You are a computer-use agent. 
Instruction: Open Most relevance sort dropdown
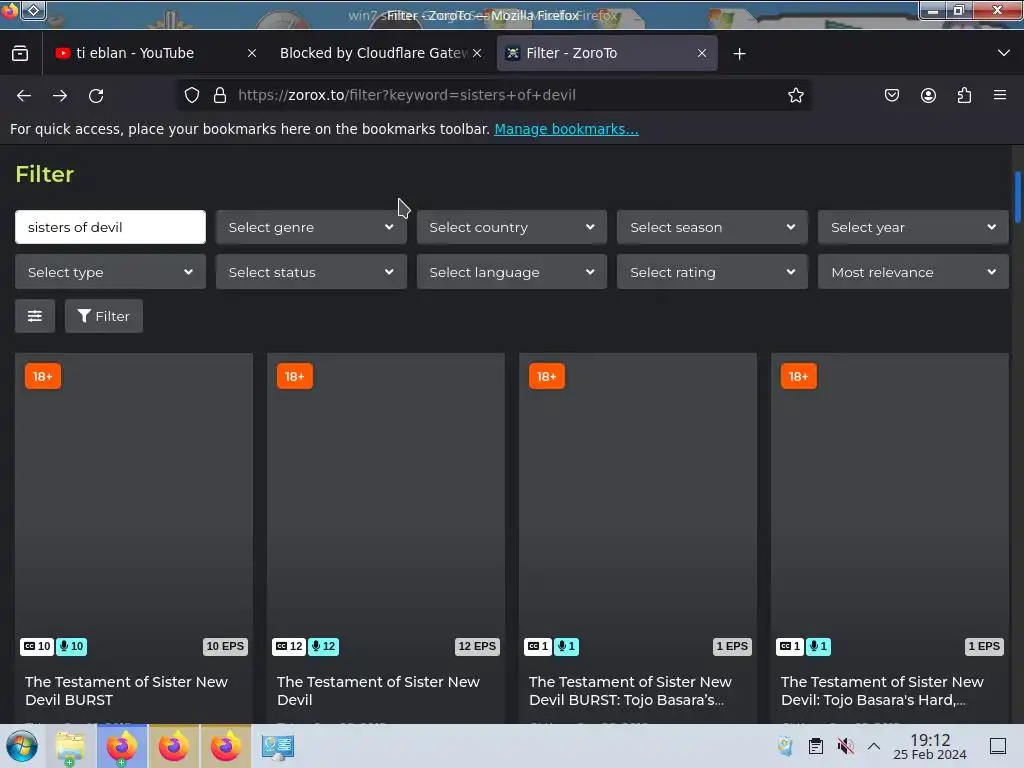(914, 272)
